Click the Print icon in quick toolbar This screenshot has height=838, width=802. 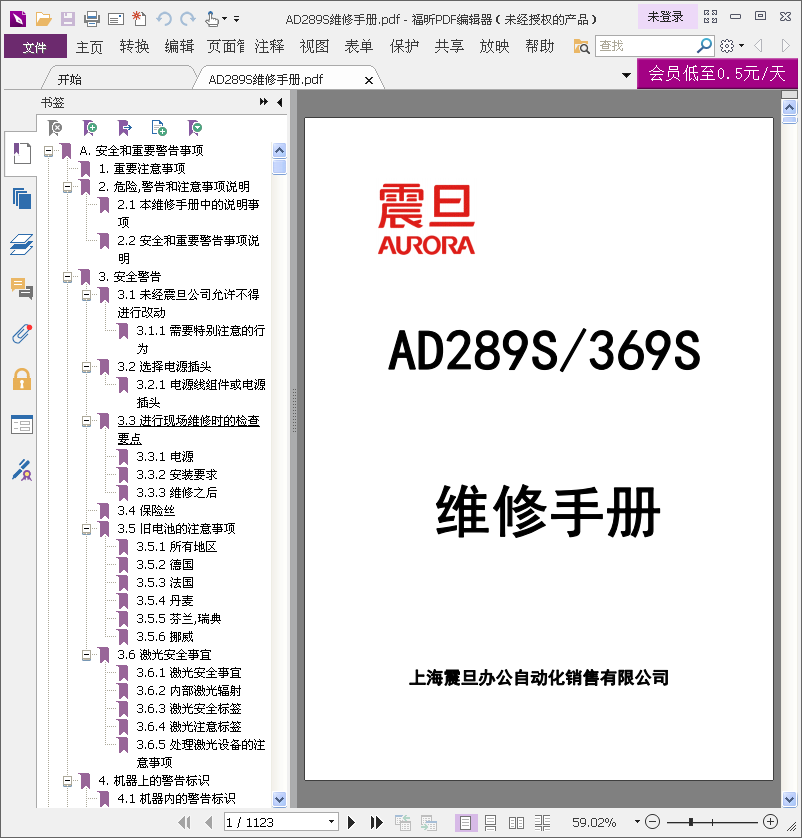click(92, 19)
